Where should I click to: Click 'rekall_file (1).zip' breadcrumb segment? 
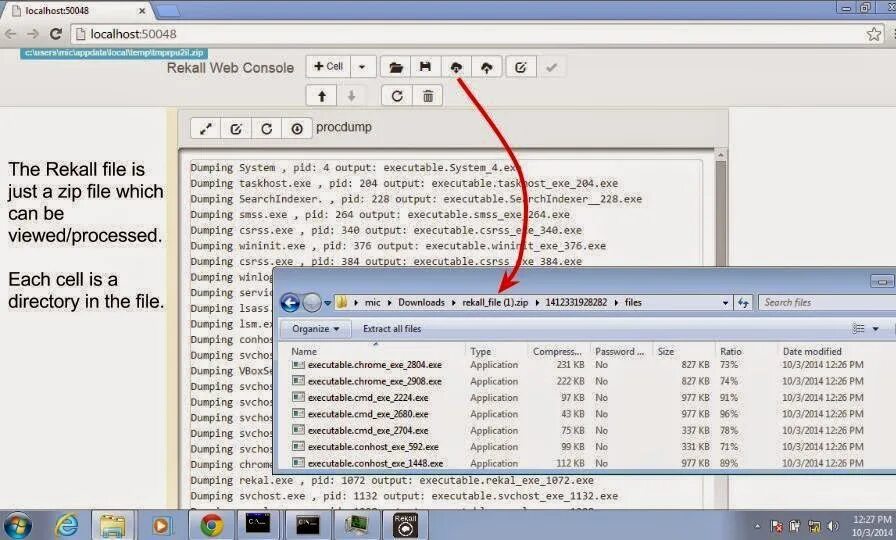tap(495, 302)
